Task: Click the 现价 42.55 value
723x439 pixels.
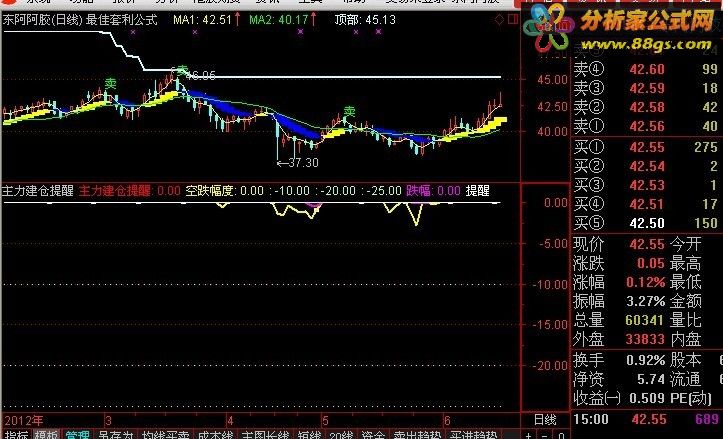Action: tap(647, 244)
